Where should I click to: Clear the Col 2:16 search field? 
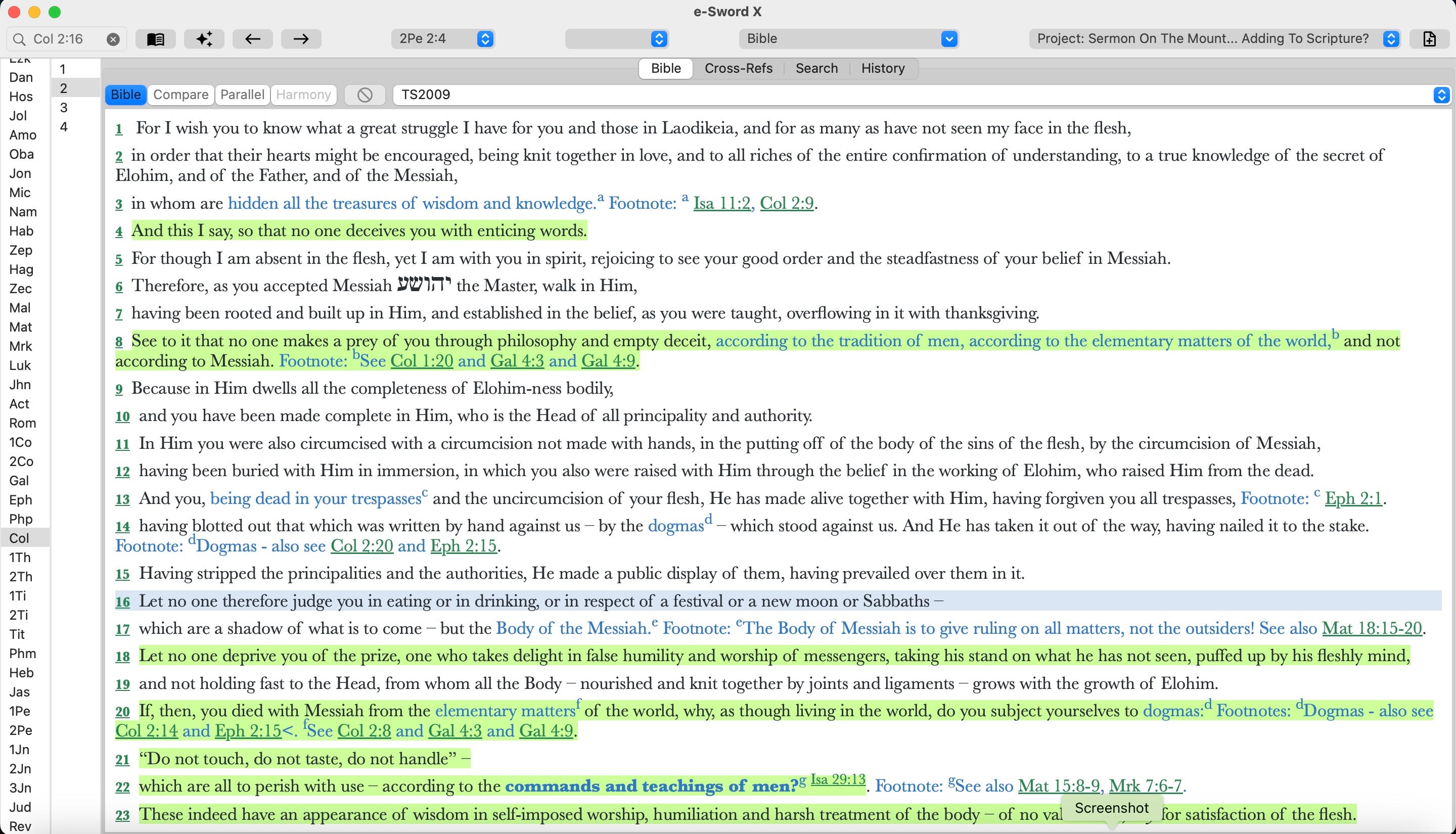[113, 39]
